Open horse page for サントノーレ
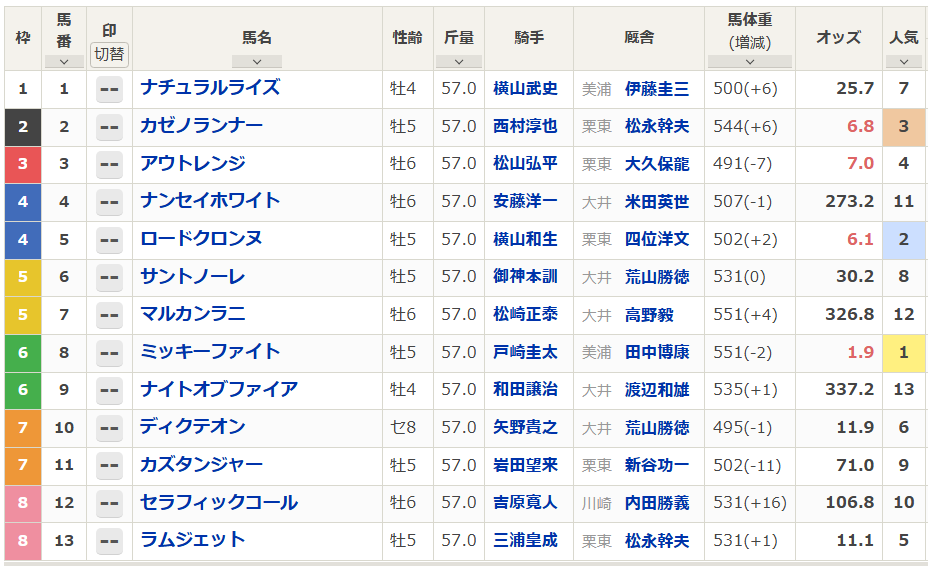The image size is (928, 566). 193,276
